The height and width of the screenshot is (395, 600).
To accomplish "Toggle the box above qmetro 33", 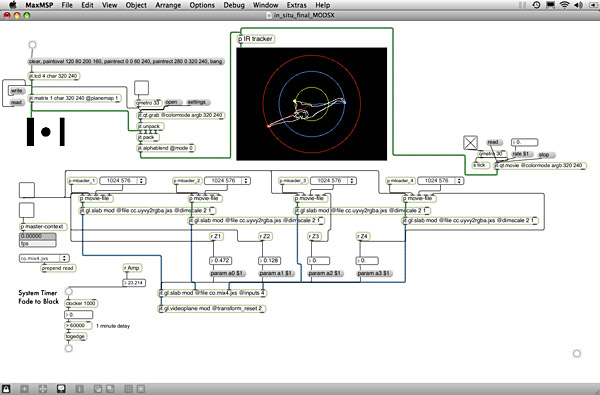I will pyautogui.click(x=141, y=88).
